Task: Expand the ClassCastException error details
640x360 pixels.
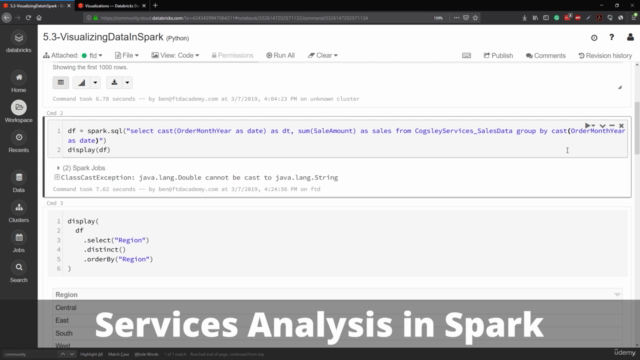Action: [57, 177]
